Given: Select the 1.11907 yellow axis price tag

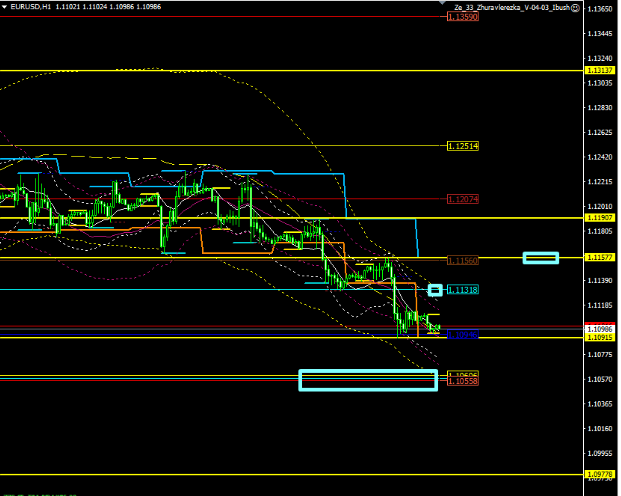Looking at the screenshot, I should coord(601,217).
